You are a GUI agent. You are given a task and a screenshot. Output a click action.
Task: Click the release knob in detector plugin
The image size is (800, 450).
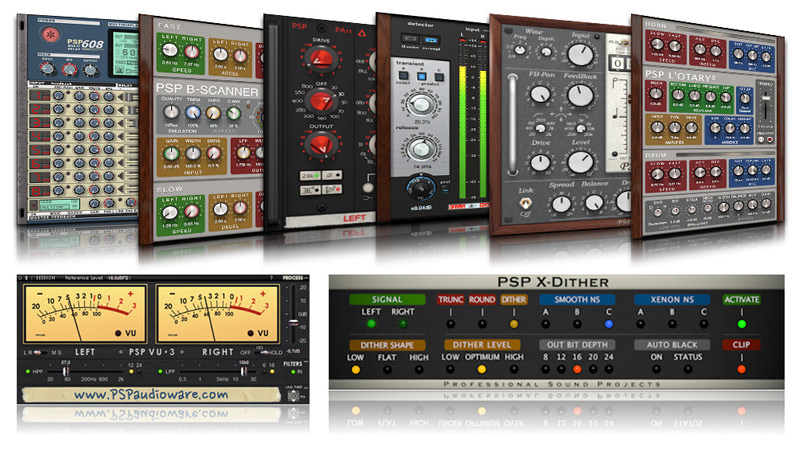pos(420,148)
